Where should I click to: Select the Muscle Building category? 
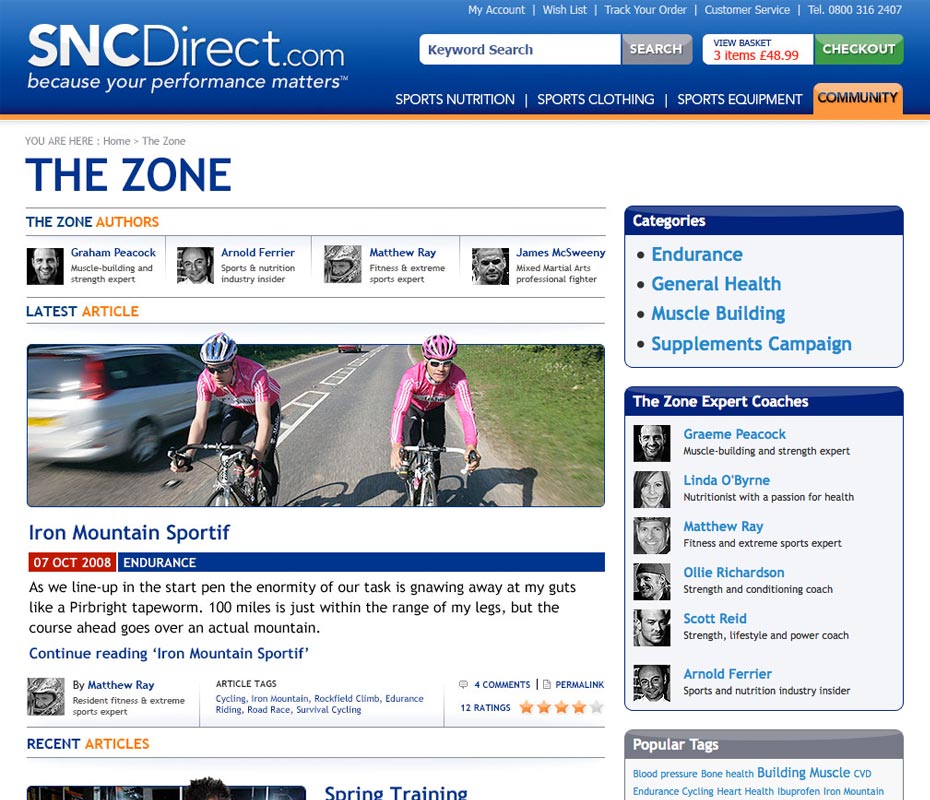pyautogui.click(x=718, y=314)
